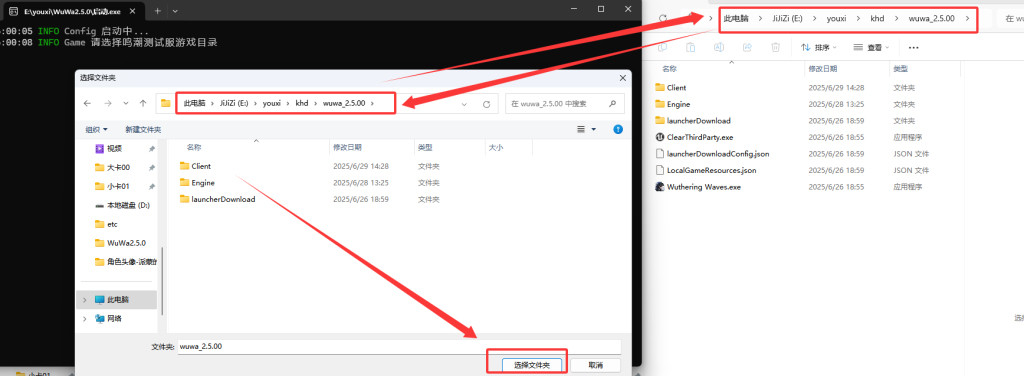Expand the 网络 tree node
The width and height of the screenshot is (1024, 376).
85,319
